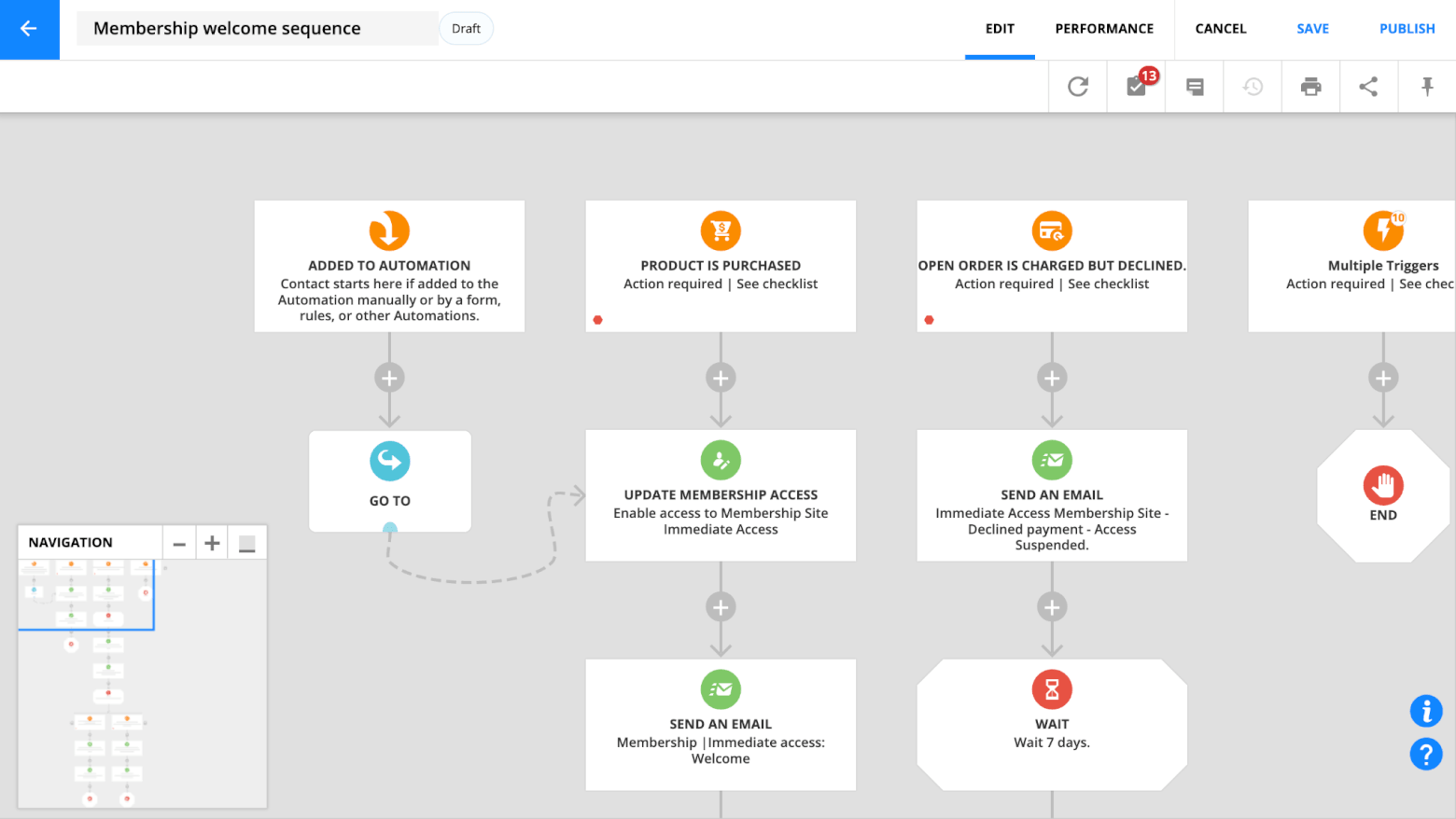Open the notes panel in the toolbar
Screen dimensions: 1456x819
click(x=1194, y=86)
